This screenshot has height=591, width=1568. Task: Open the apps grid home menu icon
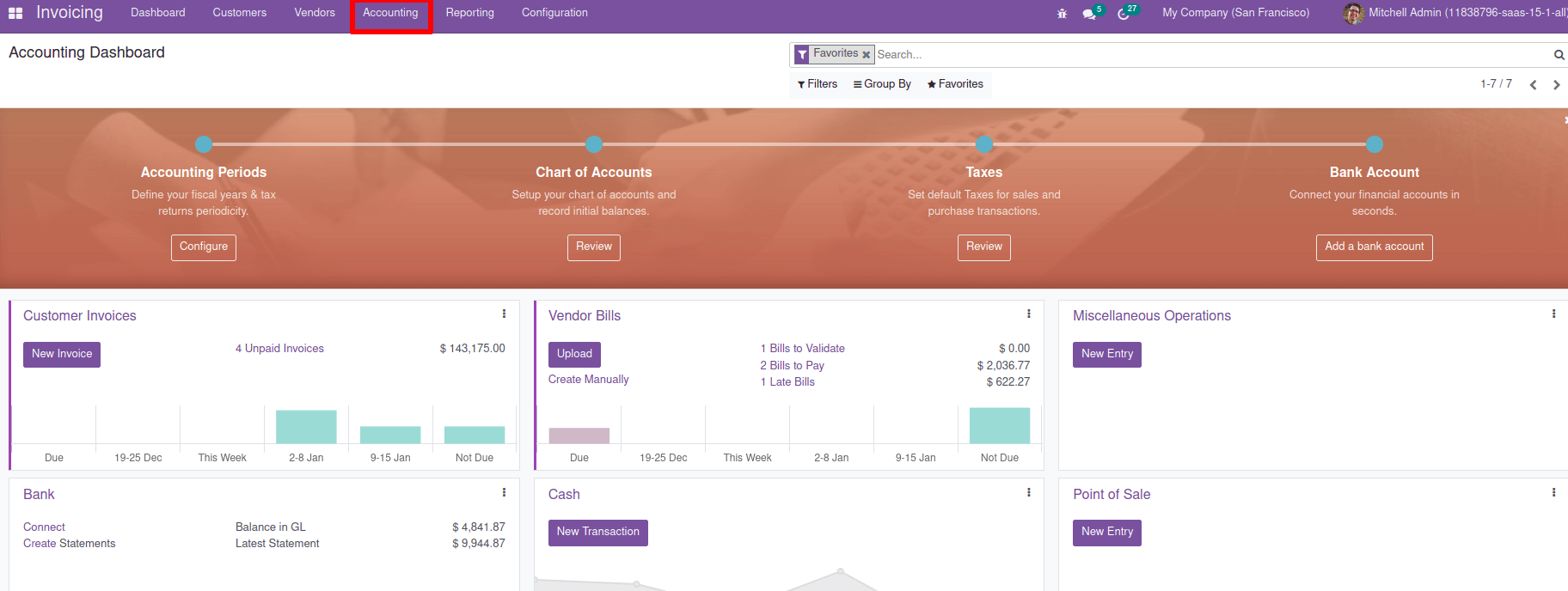[15, 13]
